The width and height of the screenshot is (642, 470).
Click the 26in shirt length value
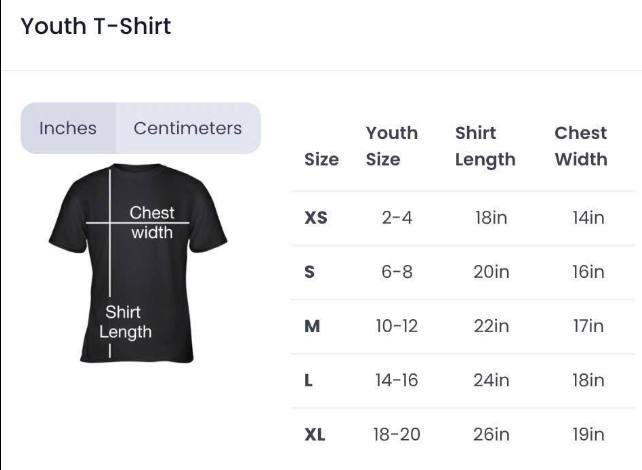click(x=491, y=434)
